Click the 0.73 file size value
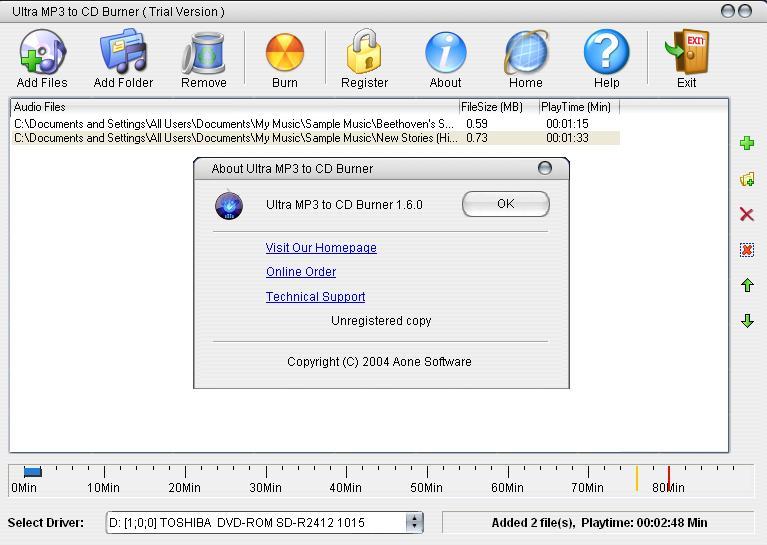767x545 pixels. pos(476,138)
